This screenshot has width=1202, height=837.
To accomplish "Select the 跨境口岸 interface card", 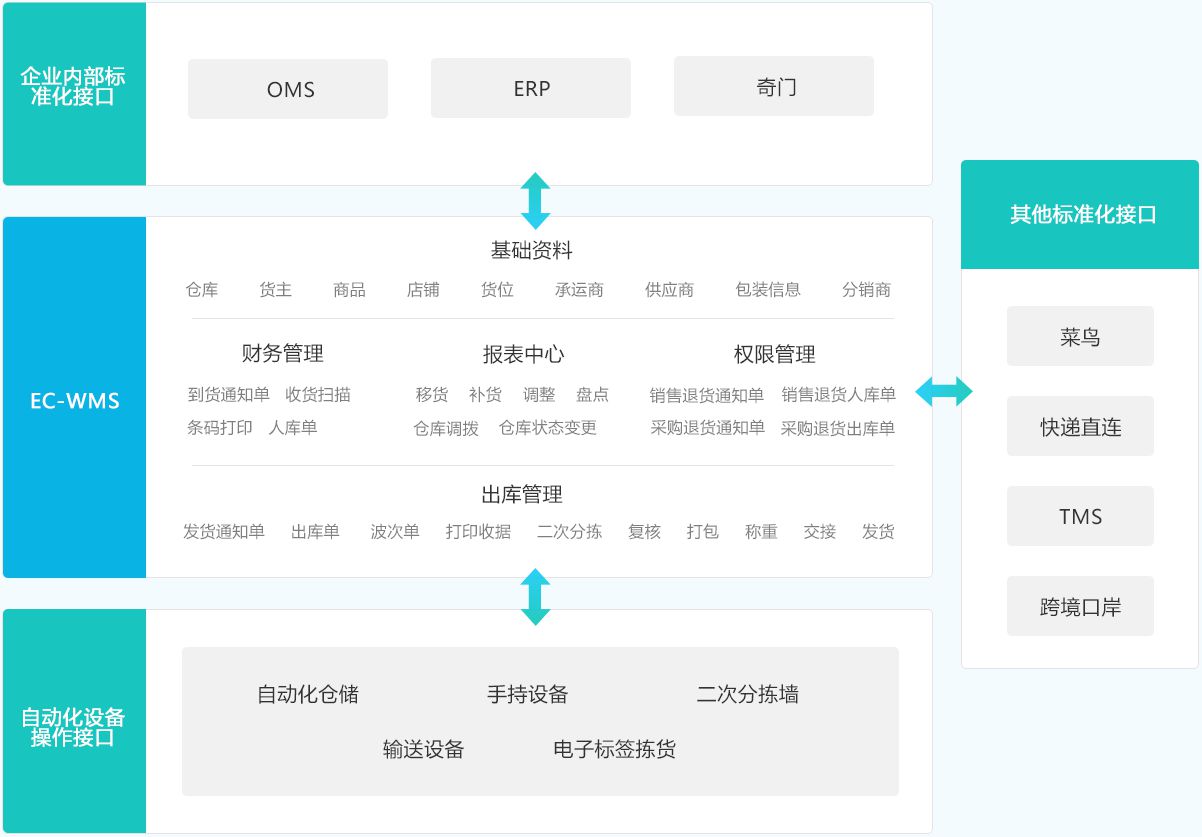I will click(x=1080, y=606).
